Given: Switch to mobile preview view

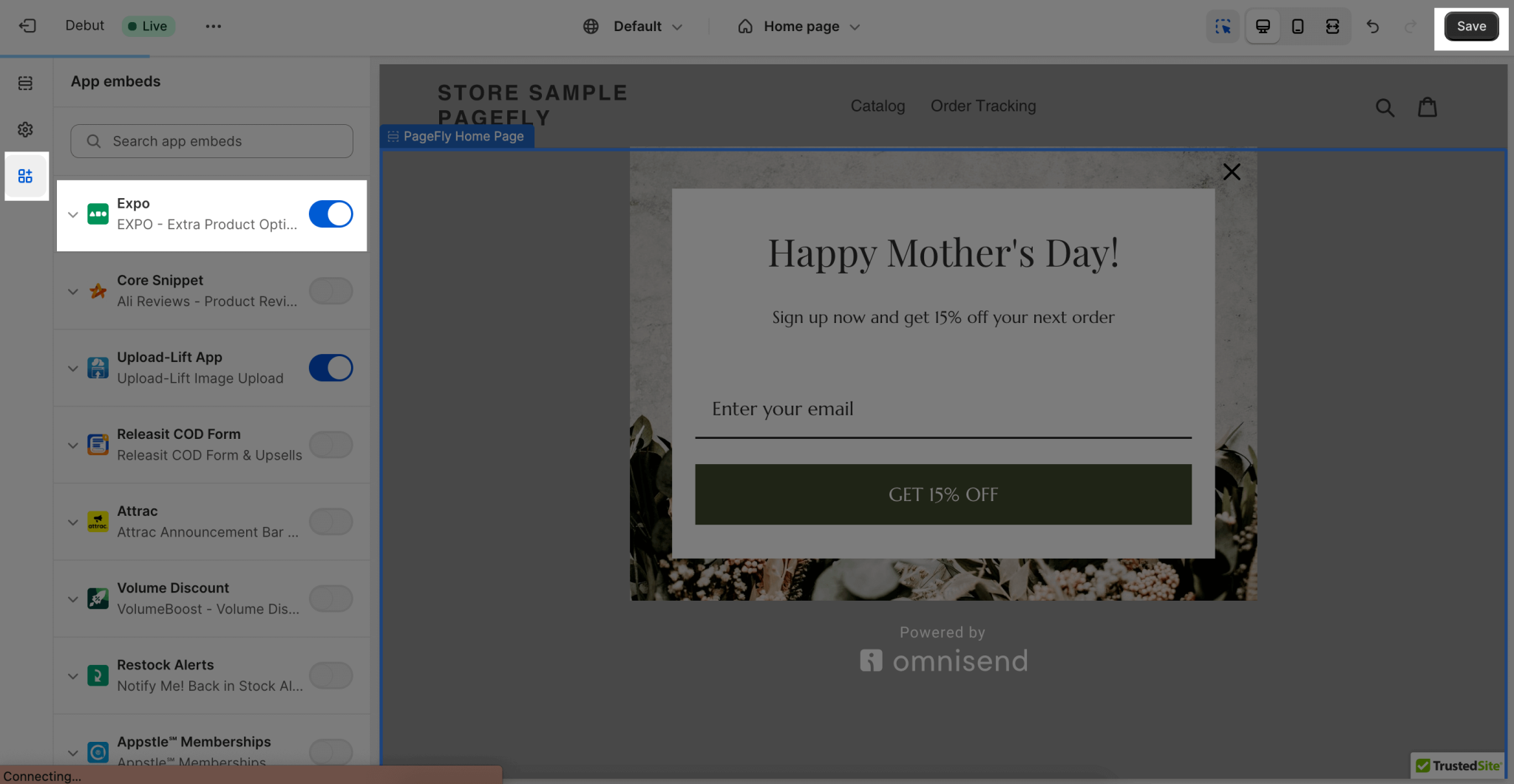Looking at the screenshot, I should (1297, 27).
